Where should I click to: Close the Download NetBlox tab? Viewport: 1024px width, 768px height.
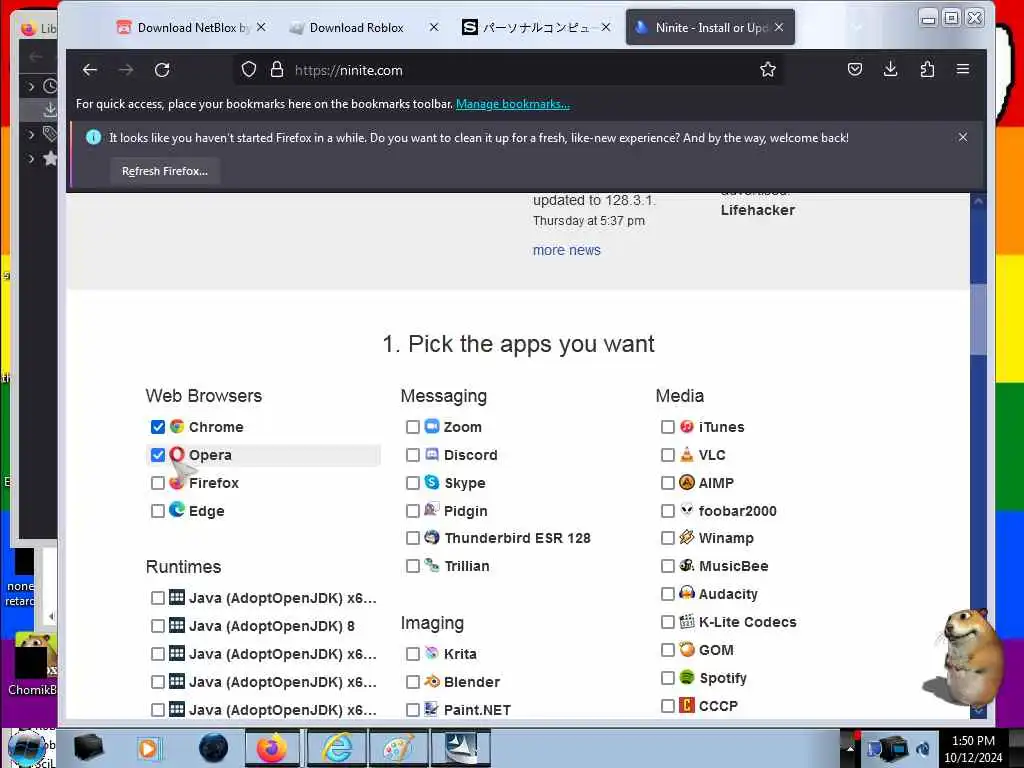(x=261, y=27)
